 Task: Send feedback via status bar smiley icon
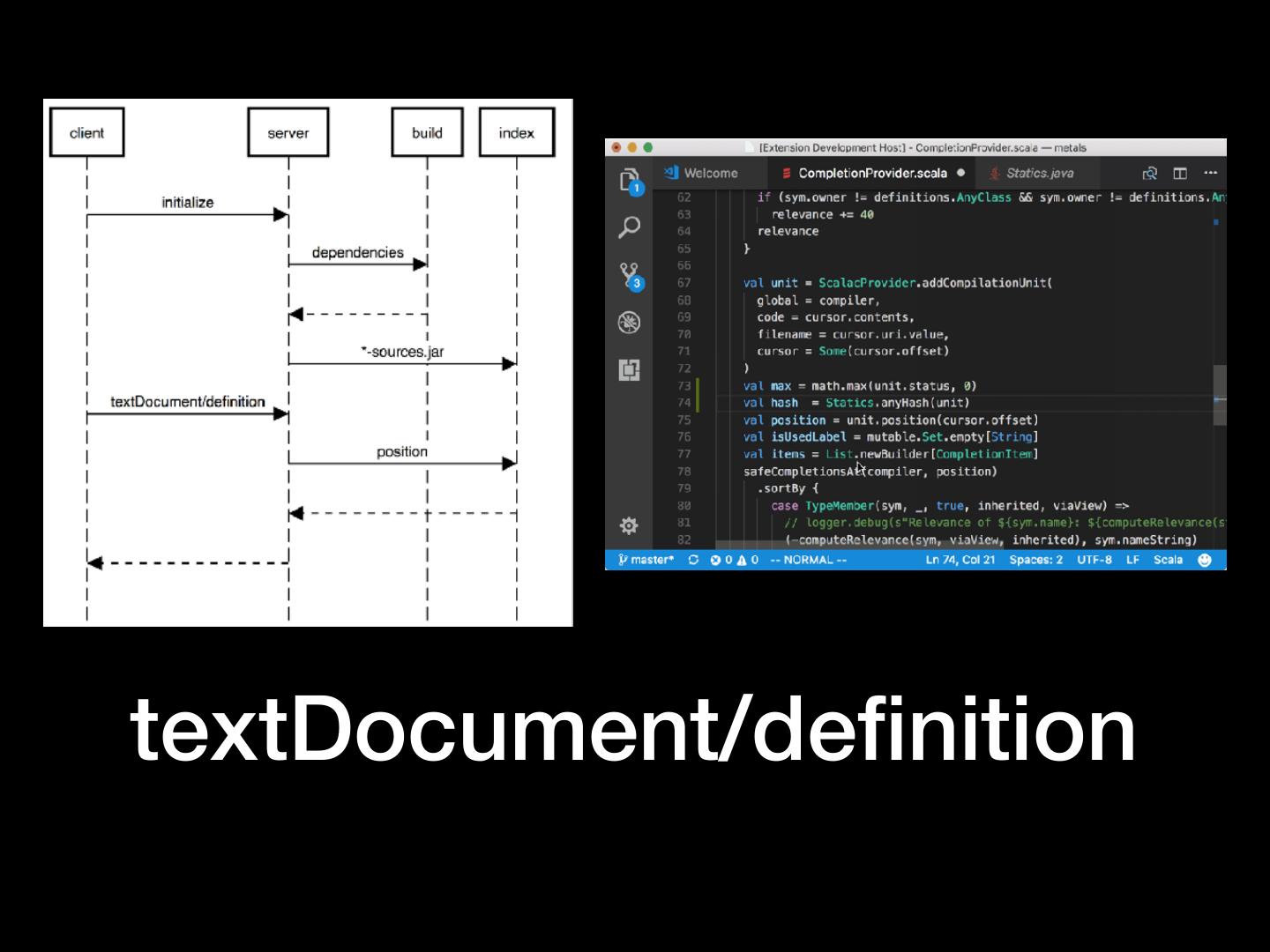pyautogui.click(x=1205, y=560)
